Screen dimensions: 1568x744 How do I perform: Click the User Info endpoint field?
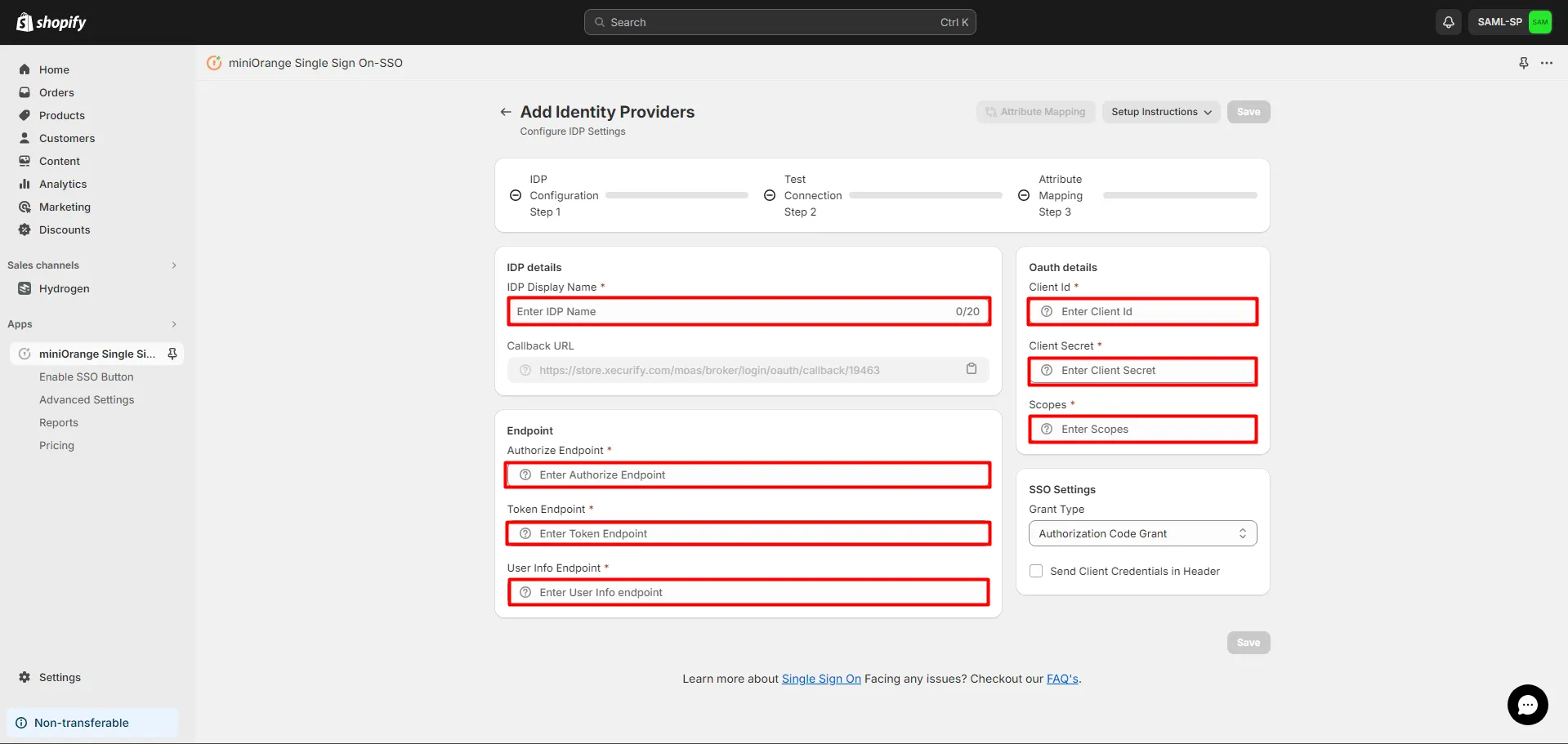point(748,592)
